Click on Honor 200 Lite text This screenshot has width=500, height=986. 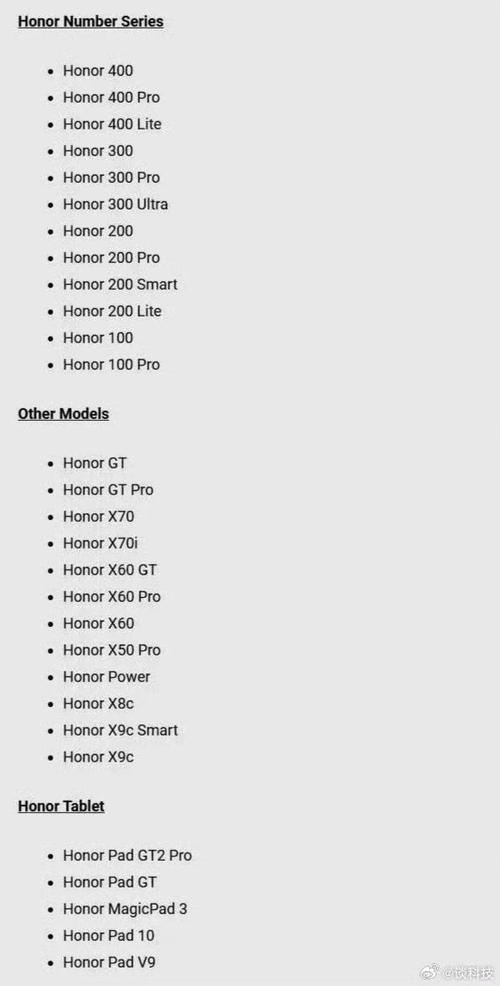click(112, 311)
